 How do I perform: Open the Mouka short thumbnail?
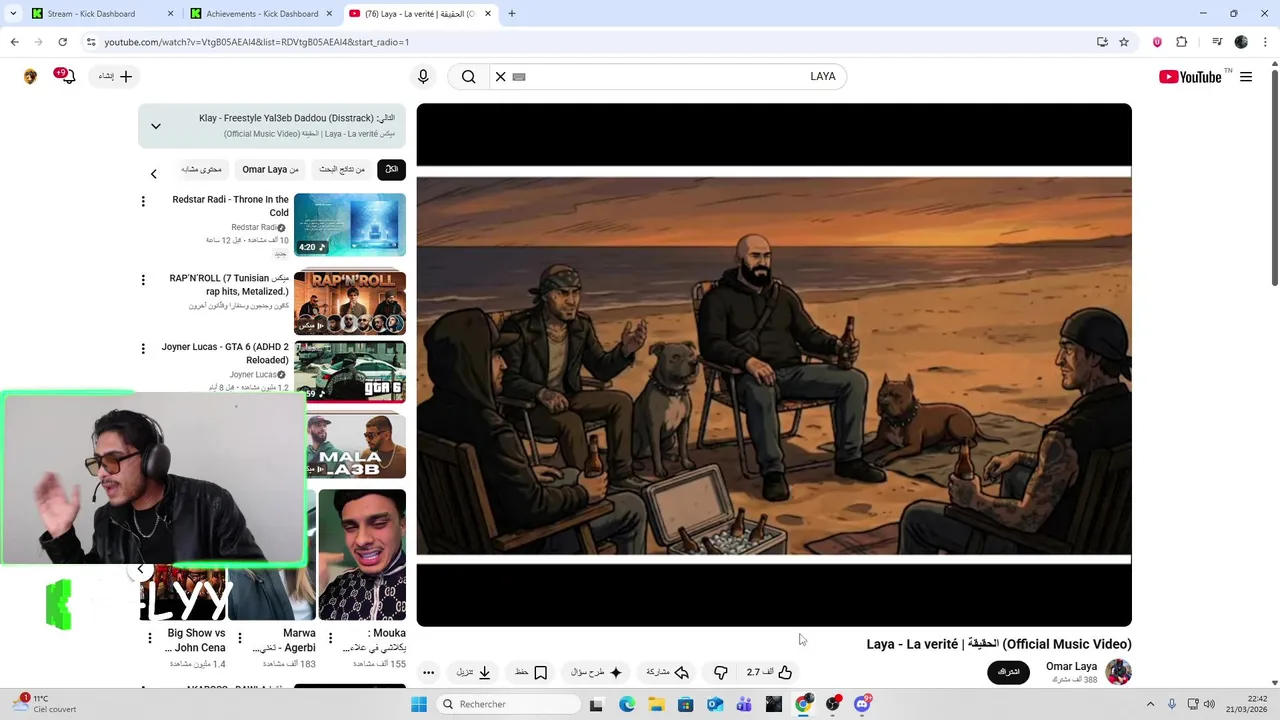(362, 555)
